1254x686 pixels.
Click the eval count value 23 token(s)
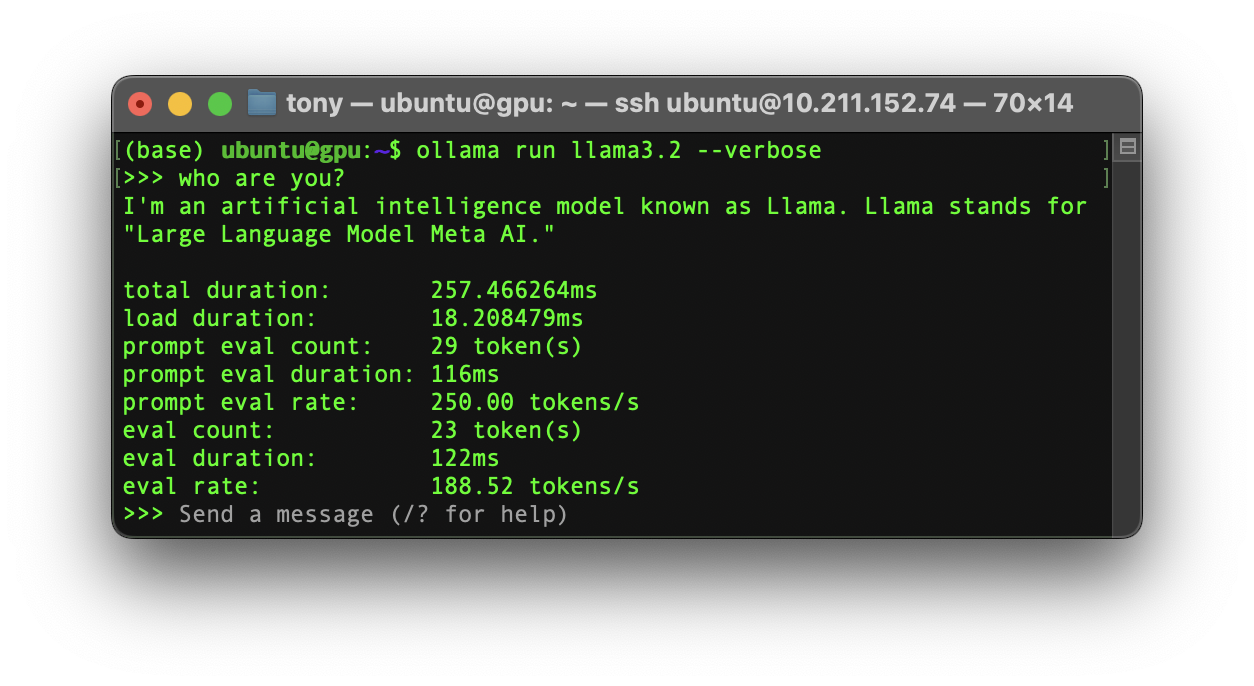pos(507,431)
